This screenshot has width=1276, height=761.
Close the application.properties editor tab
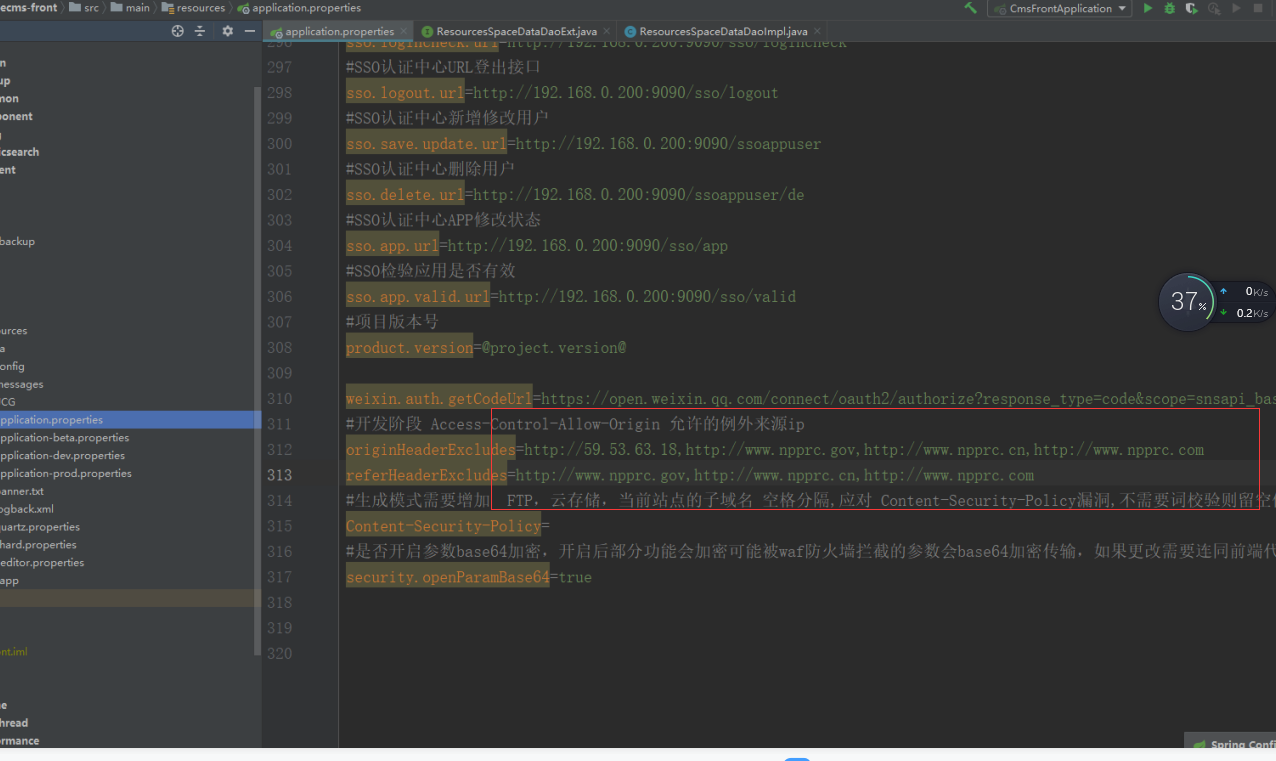tap(404, 32)
